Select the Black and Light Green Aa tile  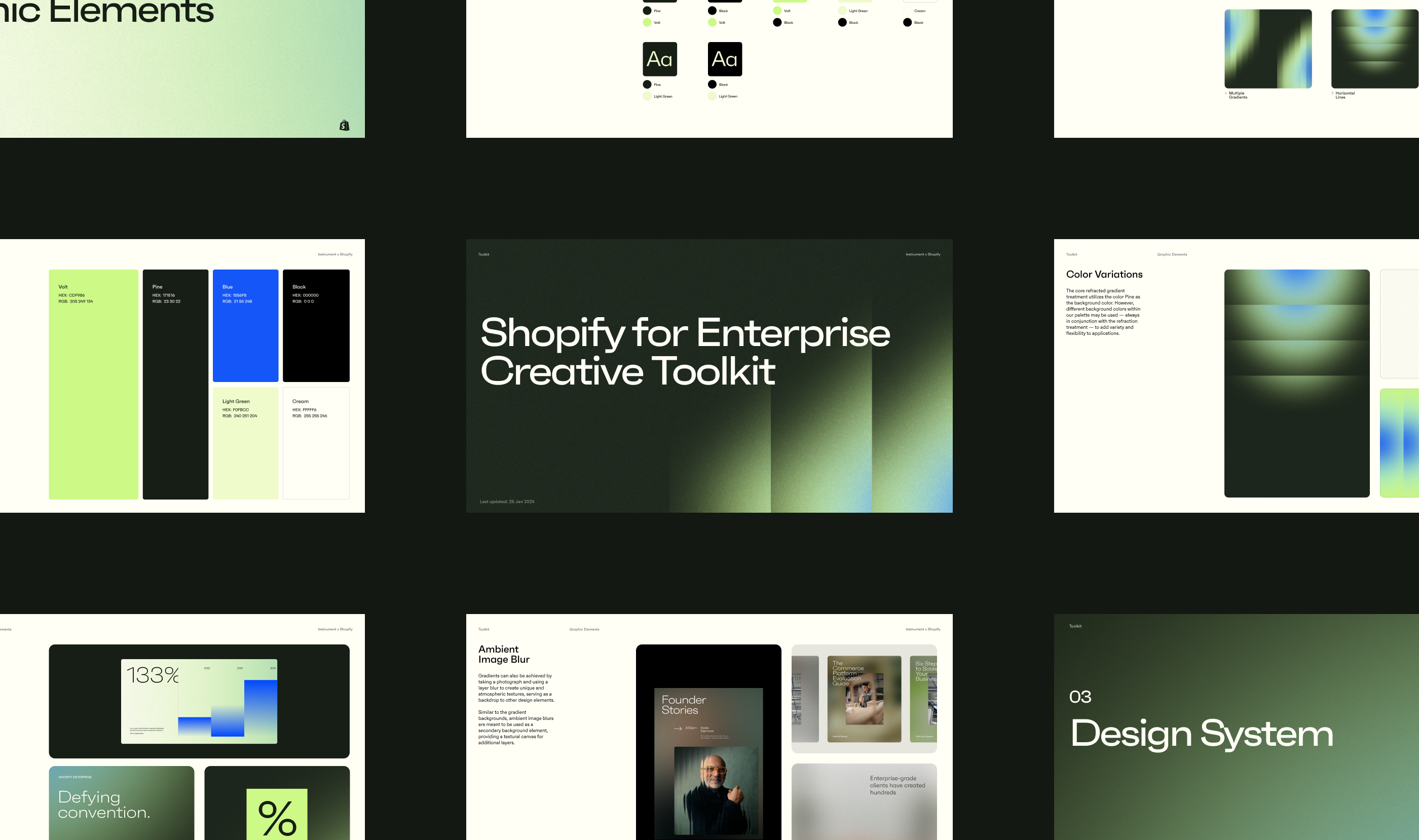(725, 59)
